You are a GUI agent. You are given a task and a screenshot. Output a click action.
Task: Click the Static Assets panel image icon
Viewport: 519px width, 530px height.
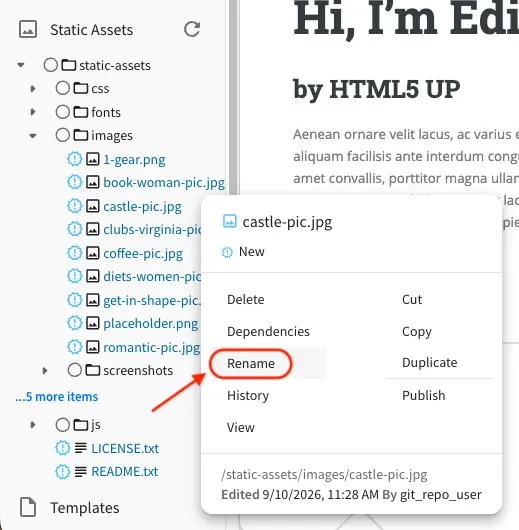[x=28, y=29]
